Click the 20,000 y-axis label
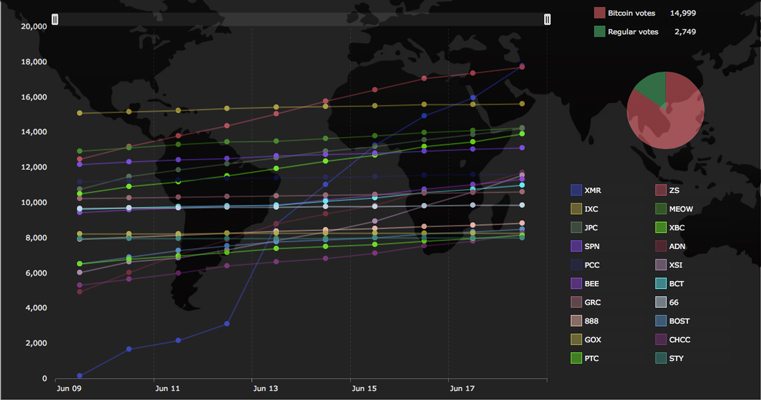 (x=34, y=26)
